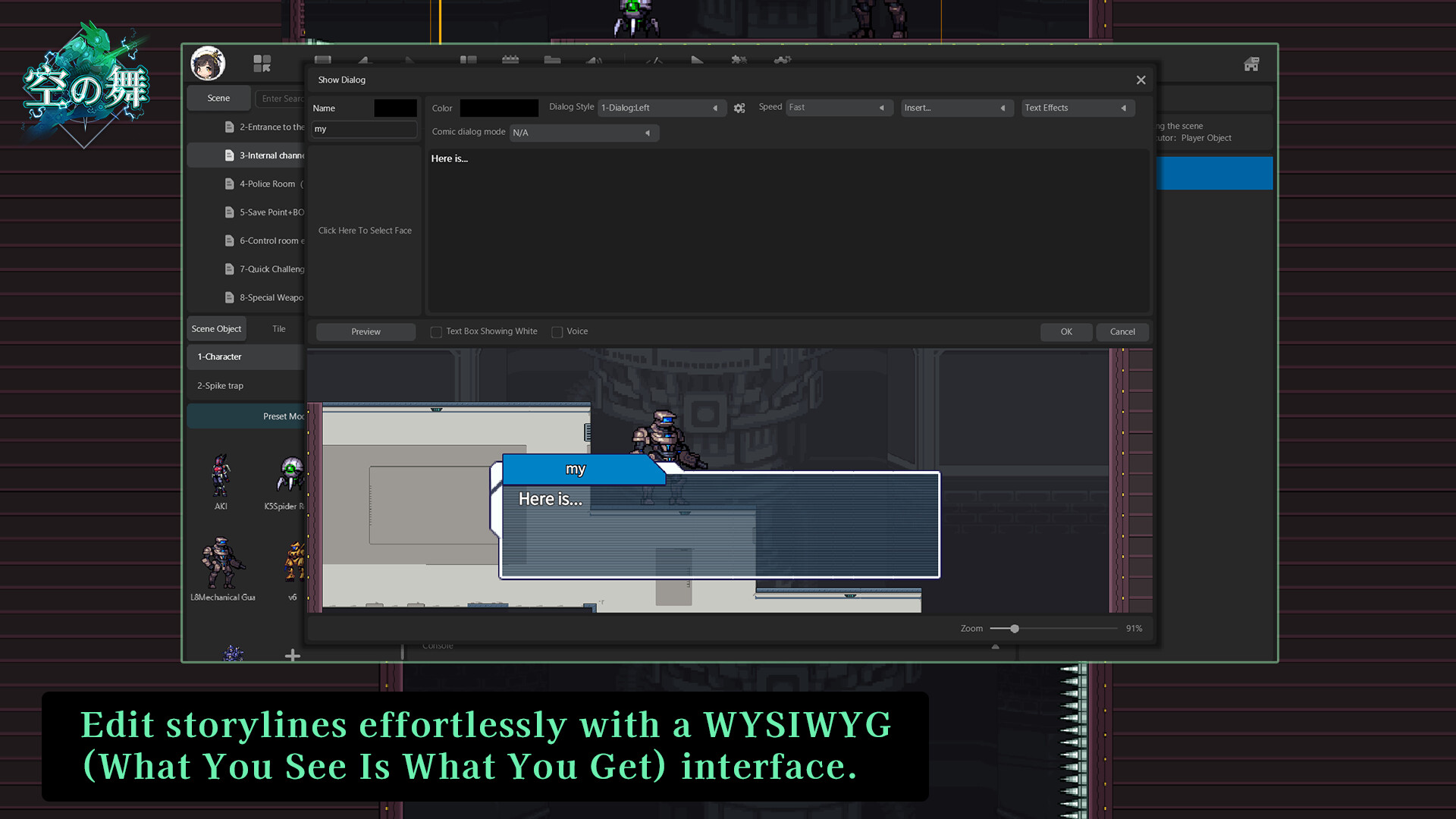Switch to the Tile tab

(278, 328)
